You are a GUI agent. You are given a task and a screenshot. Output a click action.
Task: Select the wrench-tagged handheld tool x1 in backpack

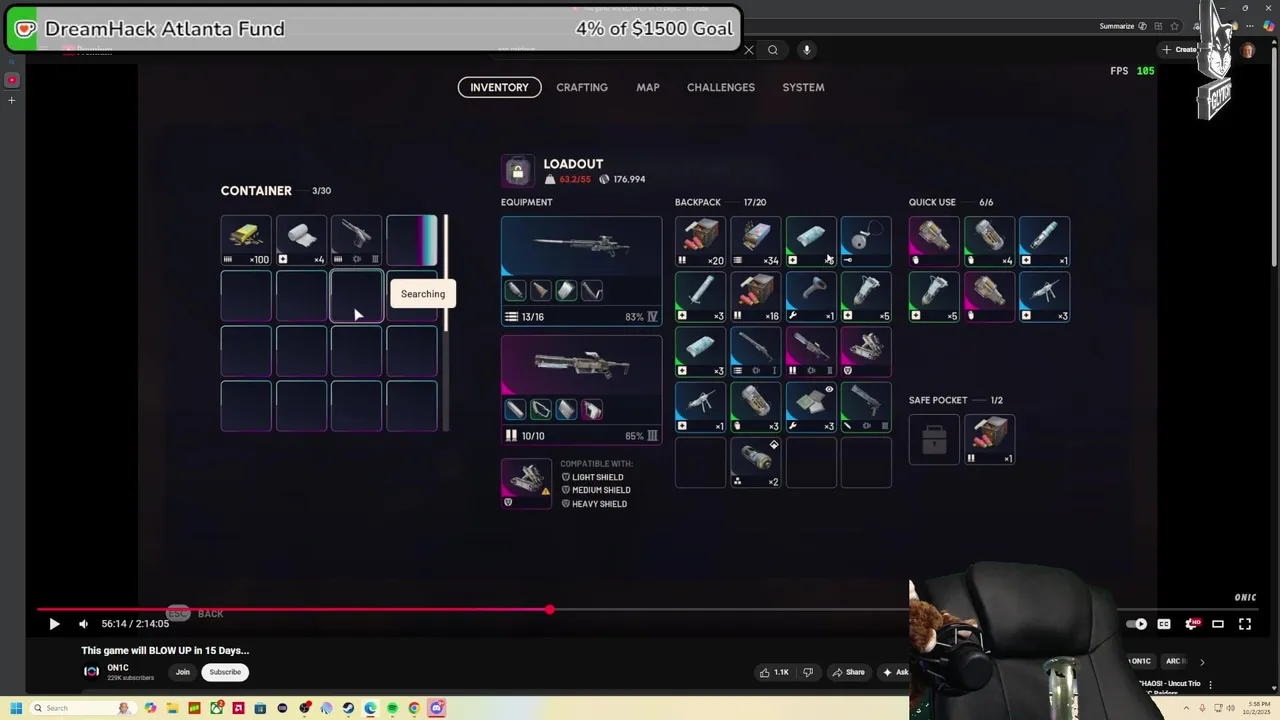[811, 297]
